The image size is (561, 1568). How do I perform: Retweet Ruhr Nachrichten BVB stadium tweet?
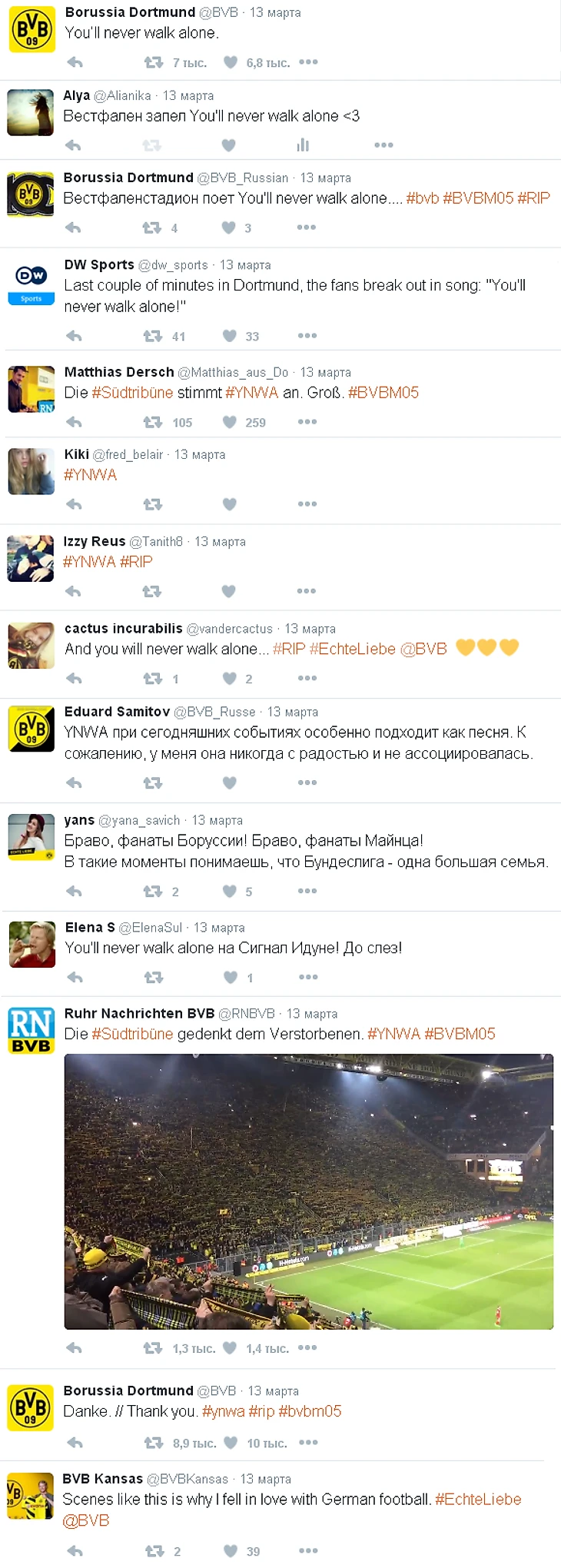coord(152,1347)
